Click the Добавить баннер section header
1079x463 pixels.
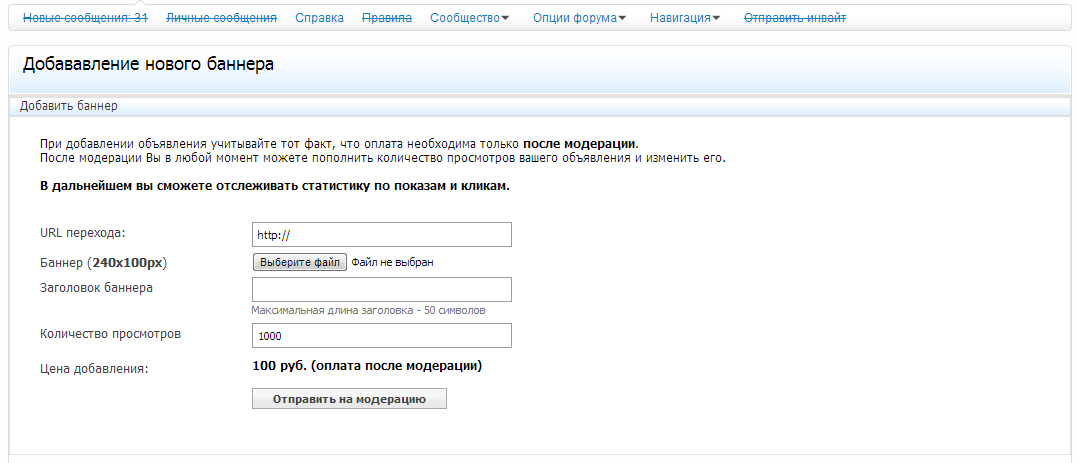pyautogui.click(x=69, y=105)
